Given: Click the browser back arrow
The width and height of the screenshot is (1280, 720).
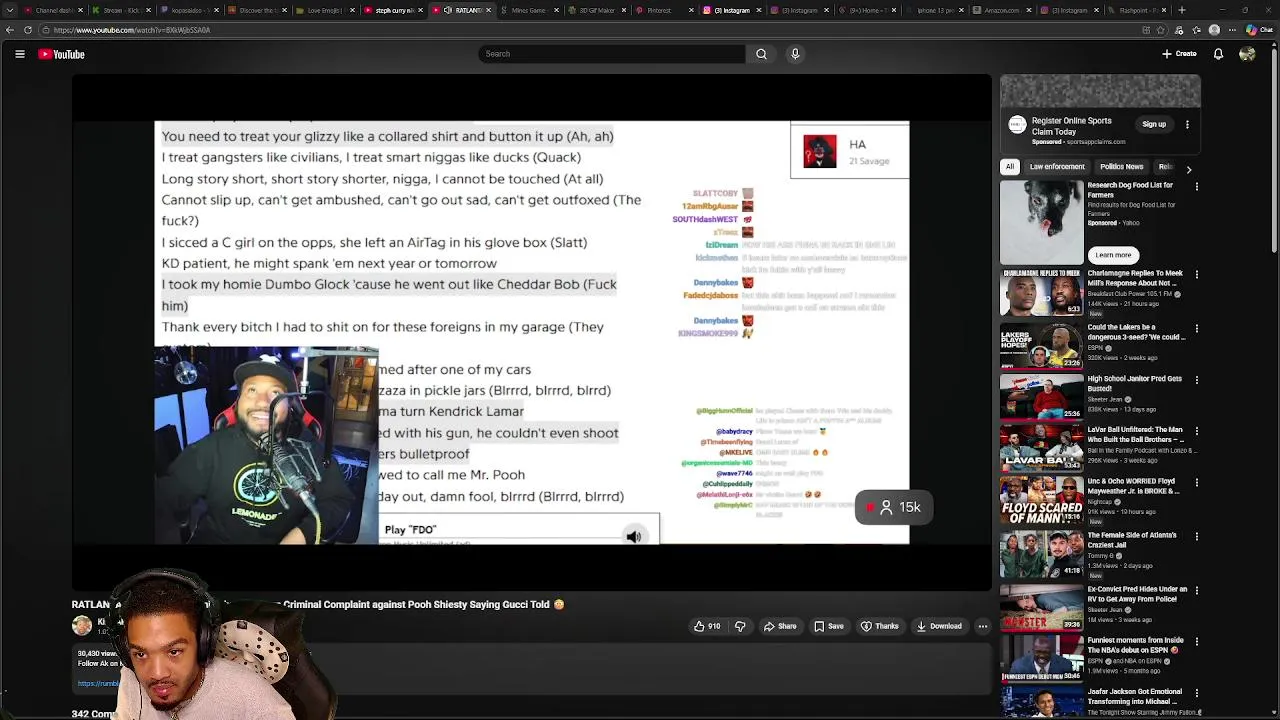Looking at the screenshot, I should (9, 30).
